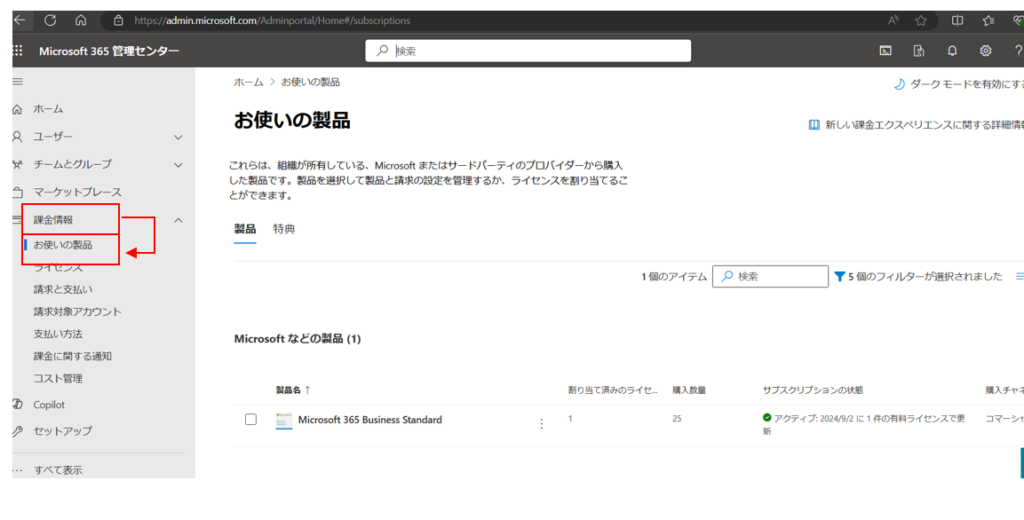This screenshot has height=520, width=1024.
Task: Click the browser URL address bar
Action: (272, 20)
